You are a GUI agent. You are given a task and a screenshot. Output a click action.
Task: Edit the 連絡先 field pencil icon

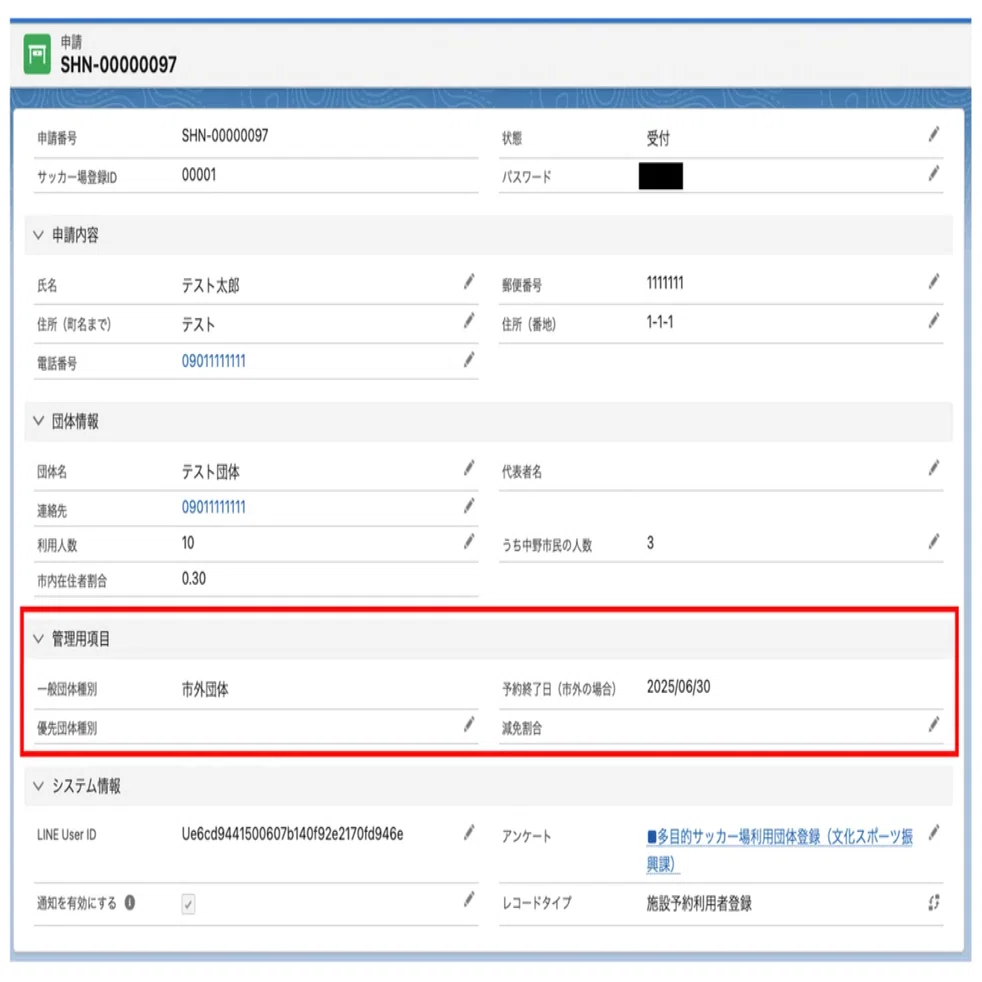(469, 505)
